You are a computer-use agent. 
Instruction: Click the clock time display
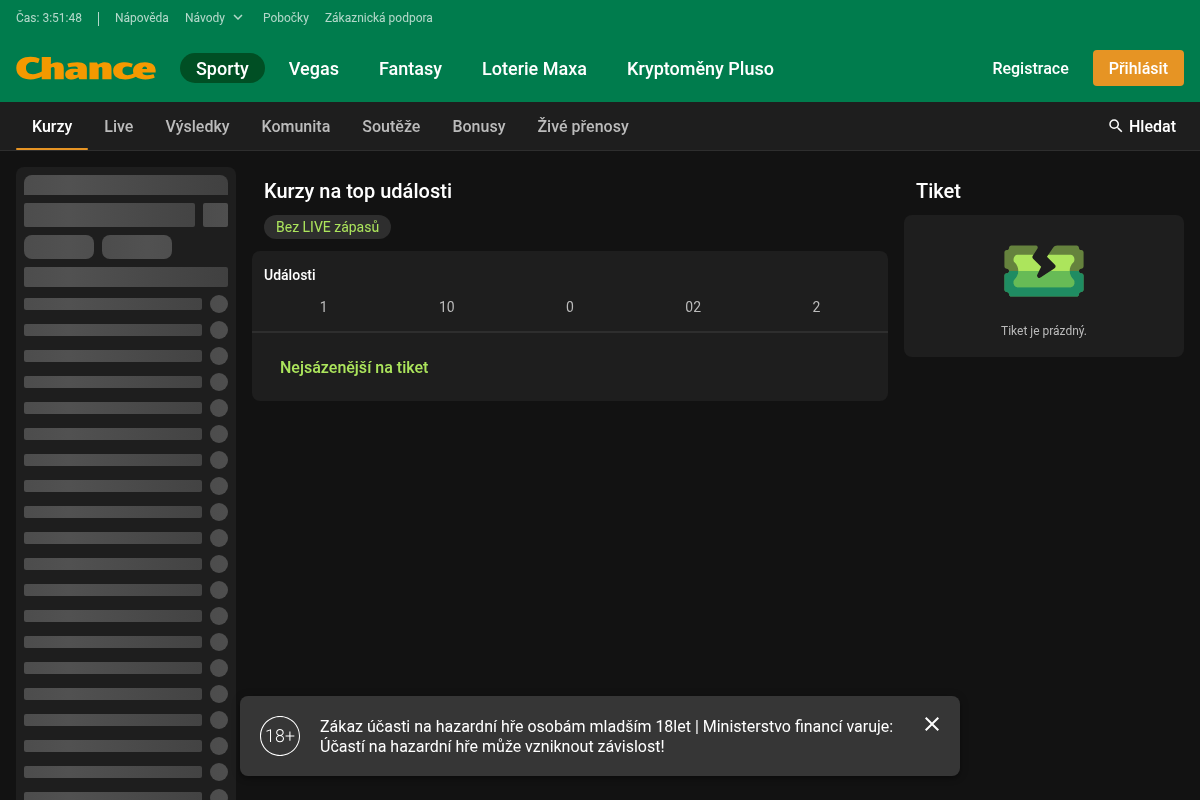(49, 18)
